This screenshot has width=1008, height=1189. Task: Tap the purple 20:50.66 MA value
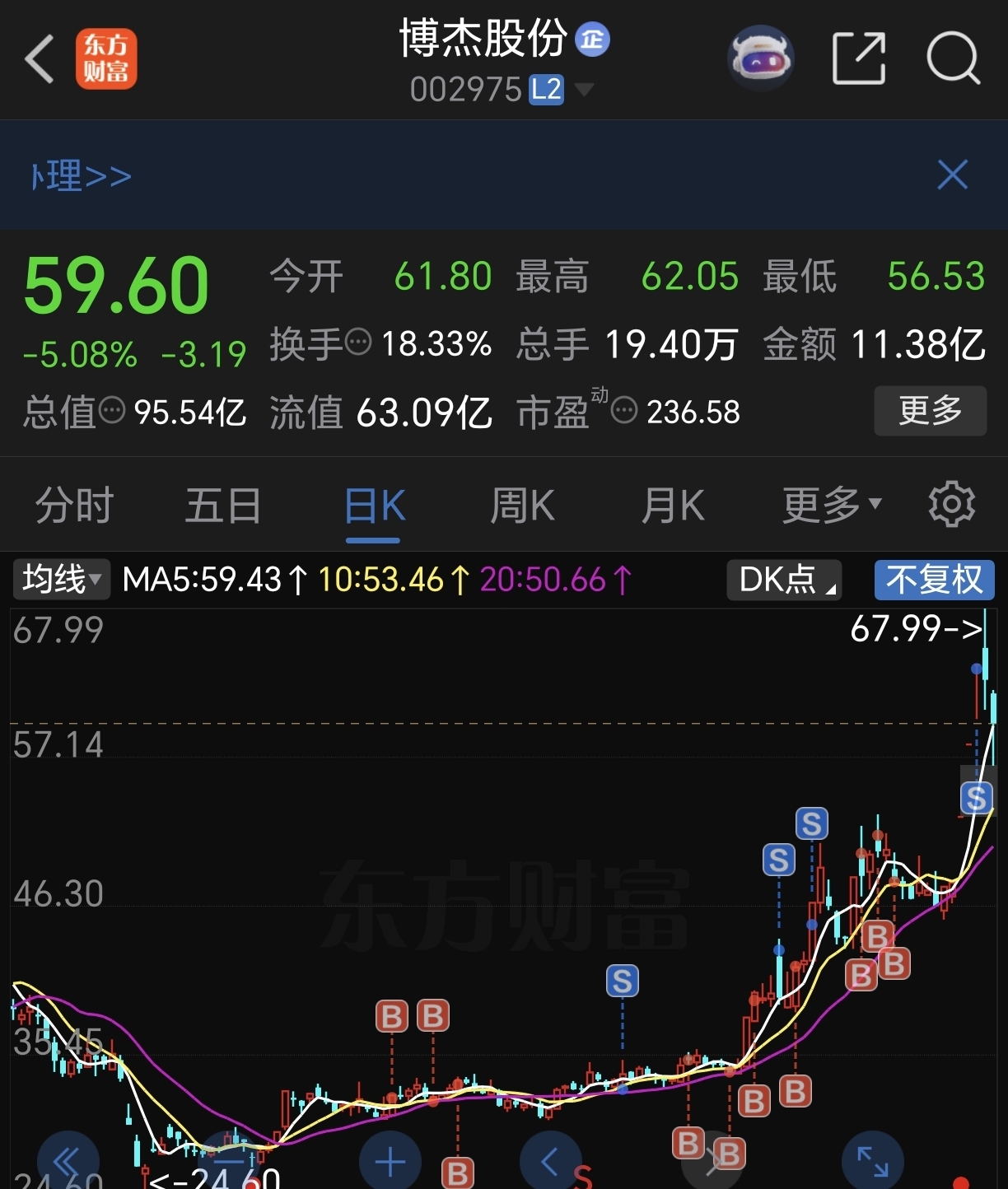tap(557, 580)
